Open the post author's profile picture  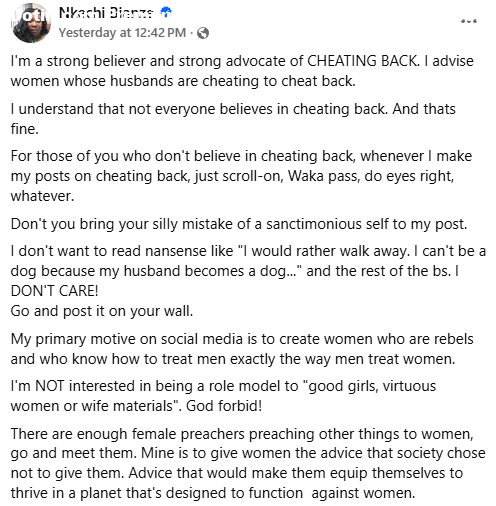point(31,23)
